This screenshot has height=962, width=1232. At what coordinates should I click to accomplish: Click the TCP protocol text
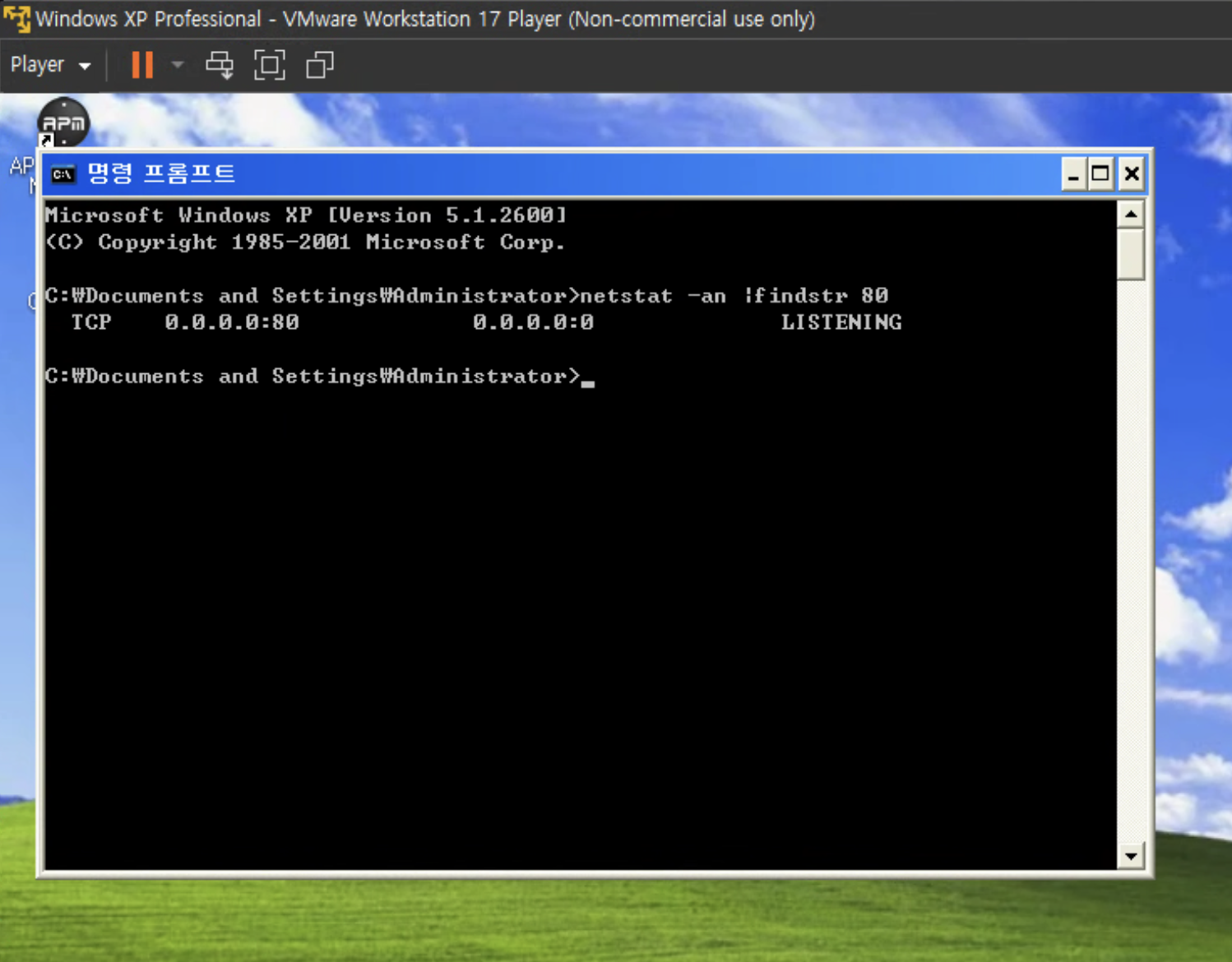tap(91, 322)
